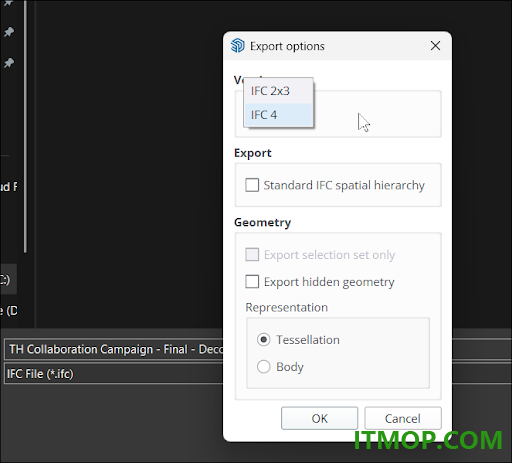This screenshot has width=512, height=463.
Task: Confirm export options with OK
Action: 319,418
